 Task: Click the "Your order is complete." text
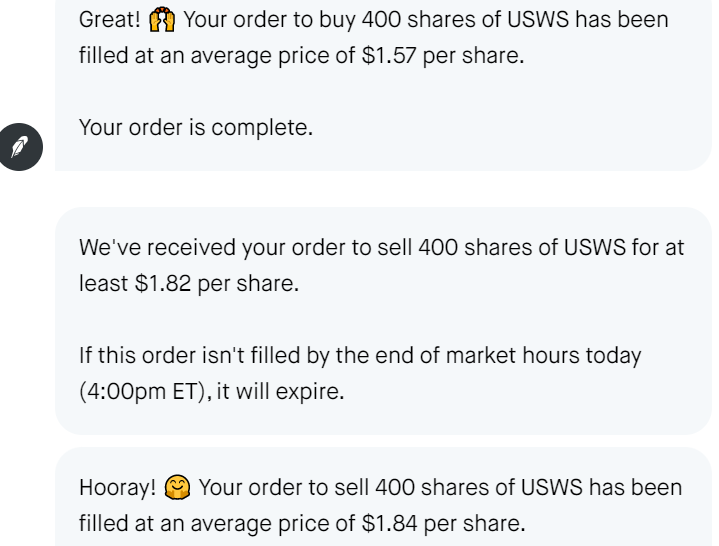[196, 128]
